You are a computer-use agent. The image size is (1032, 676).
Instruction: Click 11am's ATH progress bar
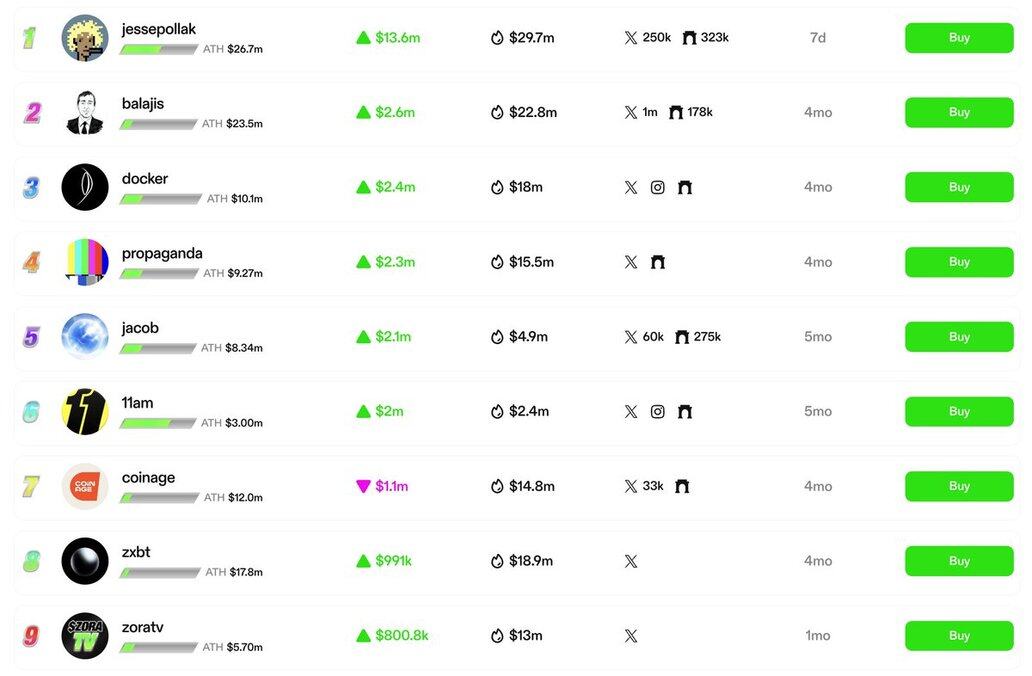point(158,424)
